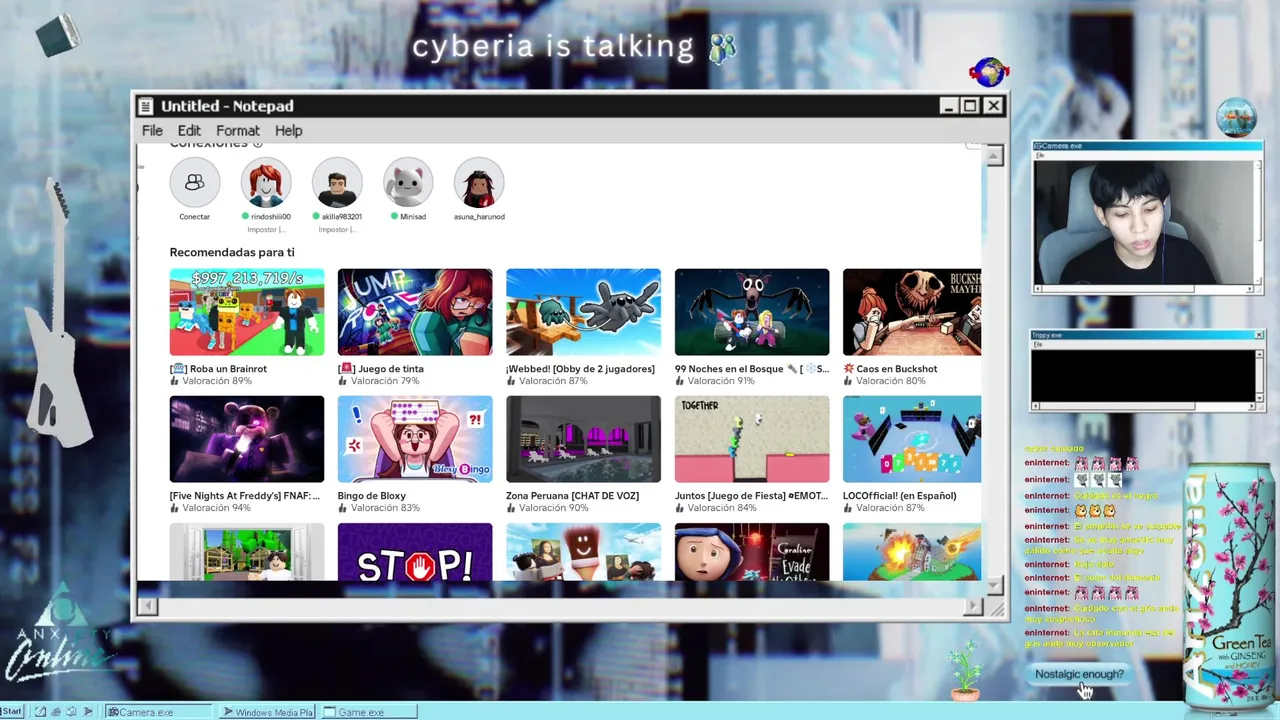Open 99 Noches en el Bosque thumbnail
Screen dimensions: 1280x720
752,312
